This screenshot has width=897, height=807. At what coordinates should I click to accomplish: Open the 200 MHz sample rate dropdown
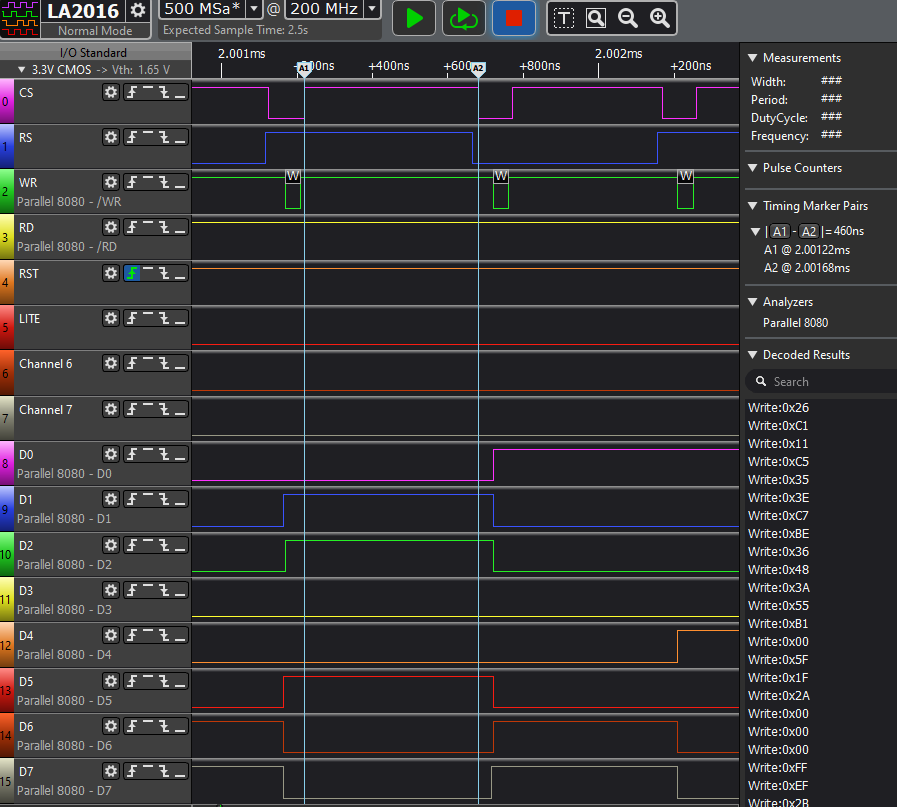(372, 9)
